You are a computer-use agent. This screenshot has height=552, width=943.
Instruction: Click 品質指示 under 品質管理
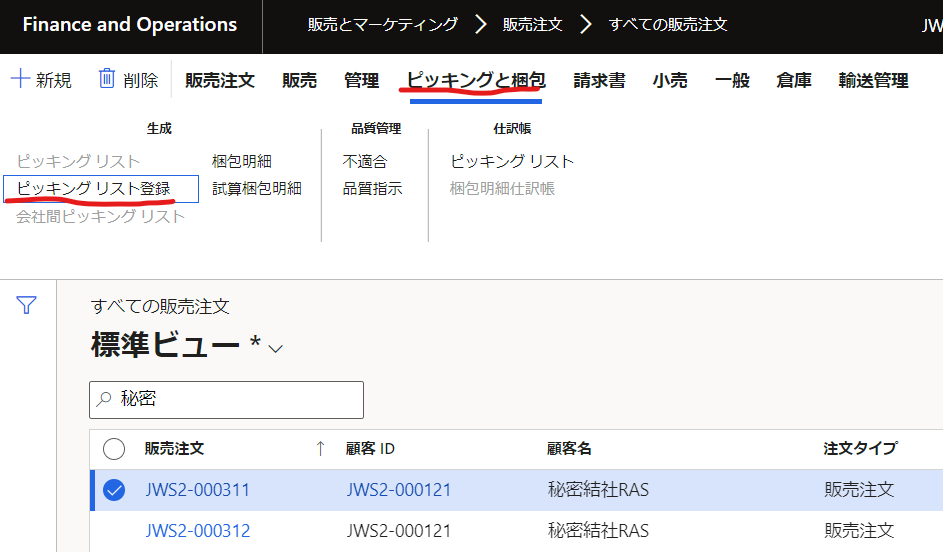[x=372, y=189]
